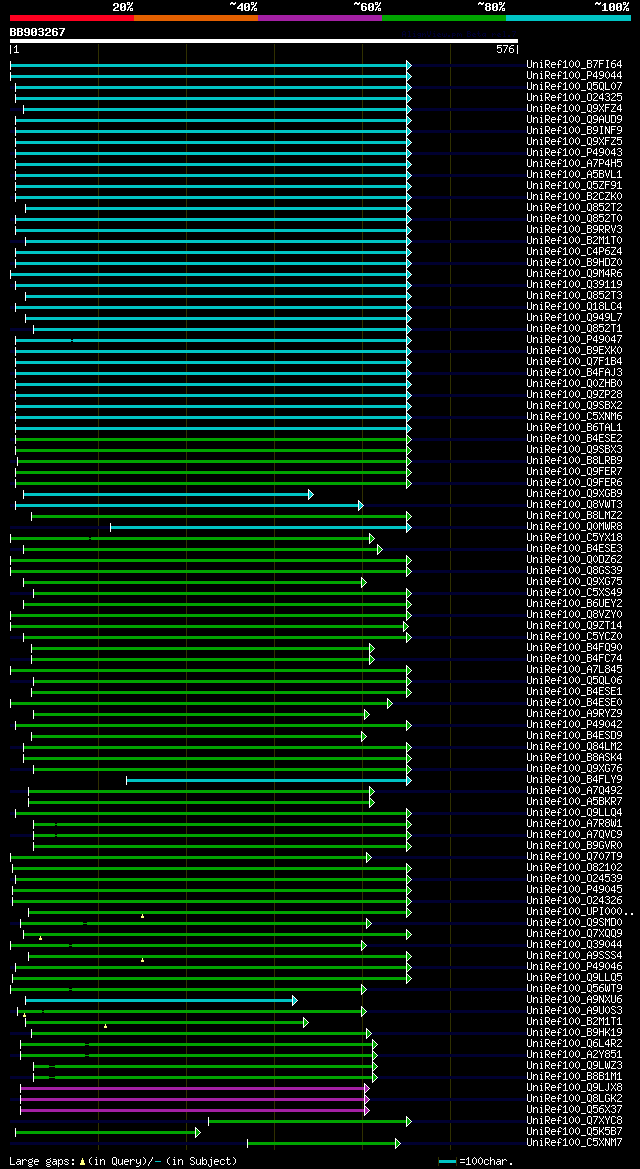
Task: Select the UniRef100_C5YX18 label
Action: coord(574,538)
